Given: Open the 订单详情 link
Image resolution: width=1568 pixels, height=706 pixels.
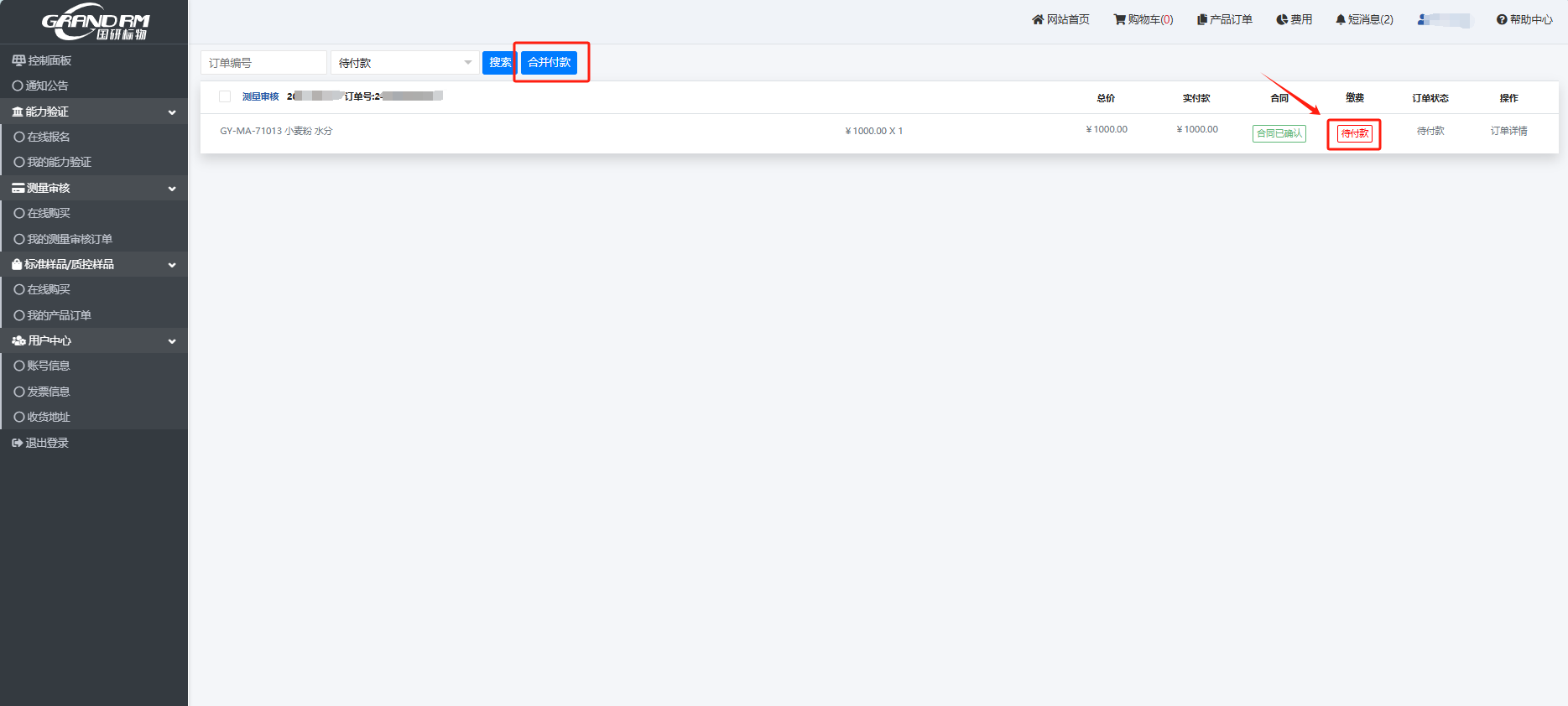Looking at the screenshot, I should 1508,131.
